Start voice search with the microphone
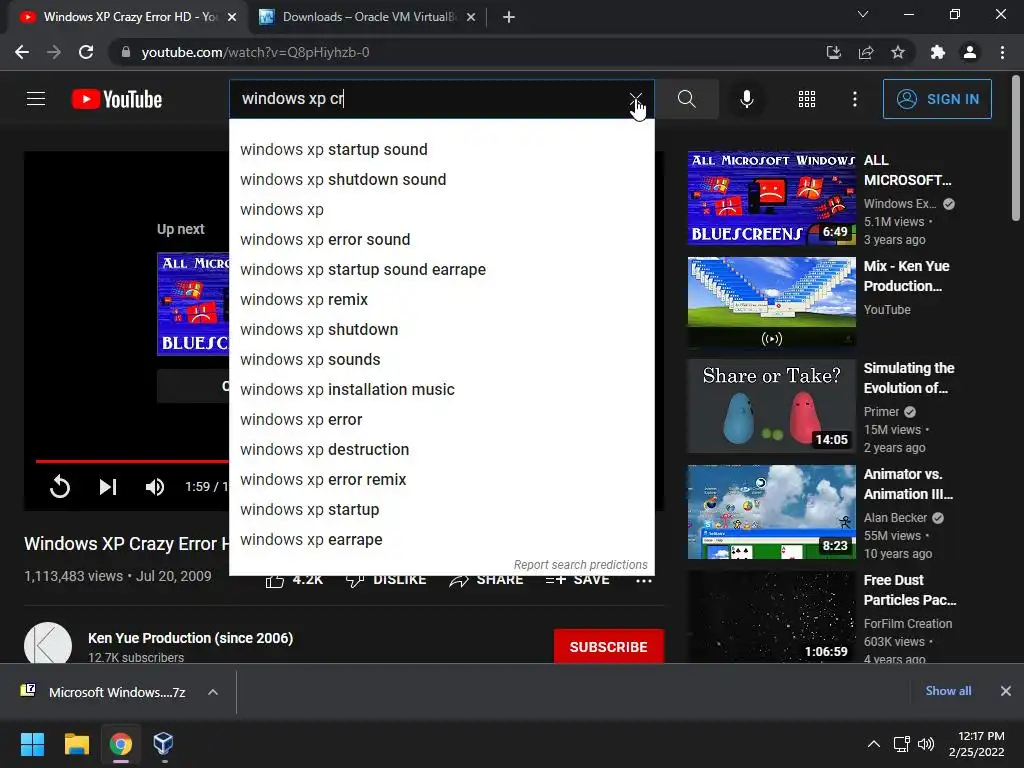 (x=746, y=99)
